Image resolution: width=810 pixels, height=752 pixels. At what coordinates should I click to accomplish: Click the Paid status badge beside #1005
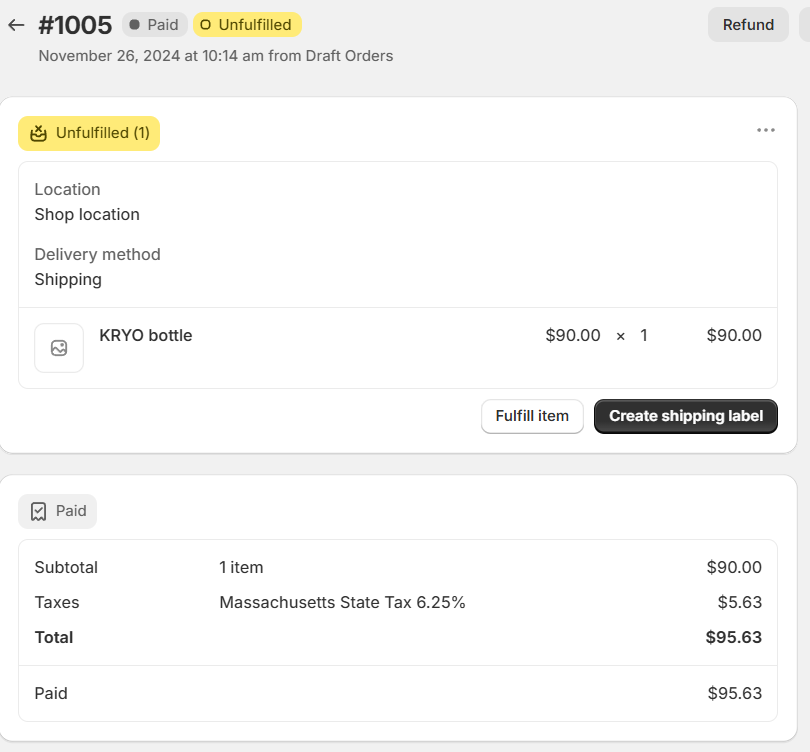[154, 25]
